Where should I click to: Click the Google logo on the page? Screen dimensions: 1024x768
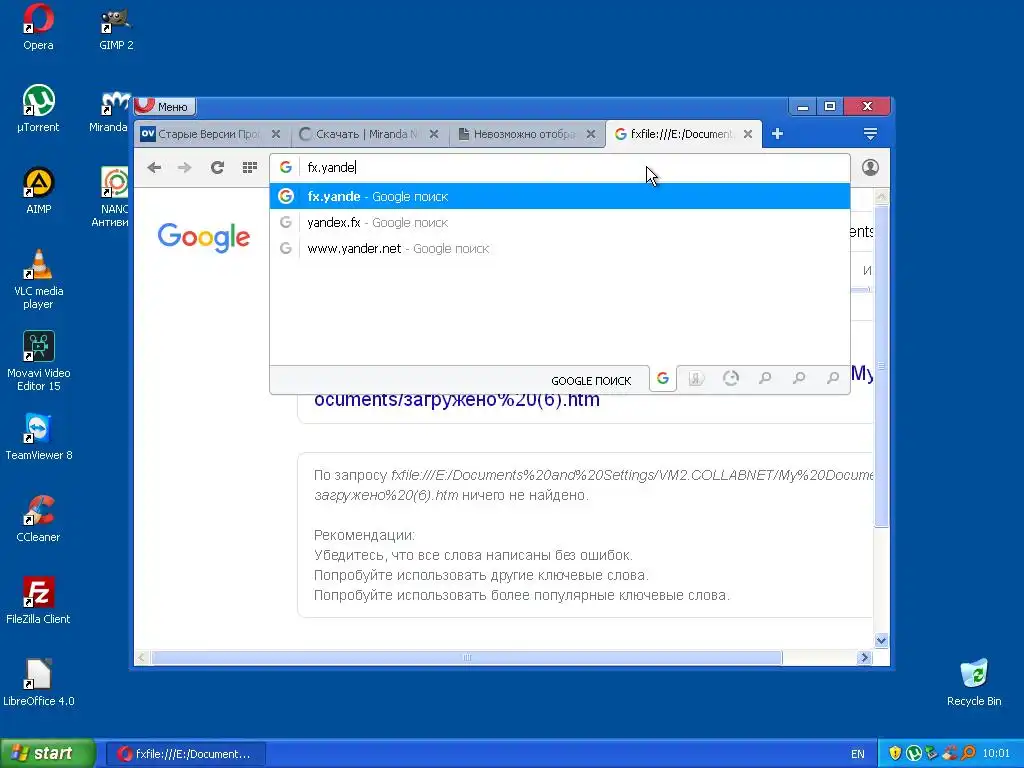(204, 237)
